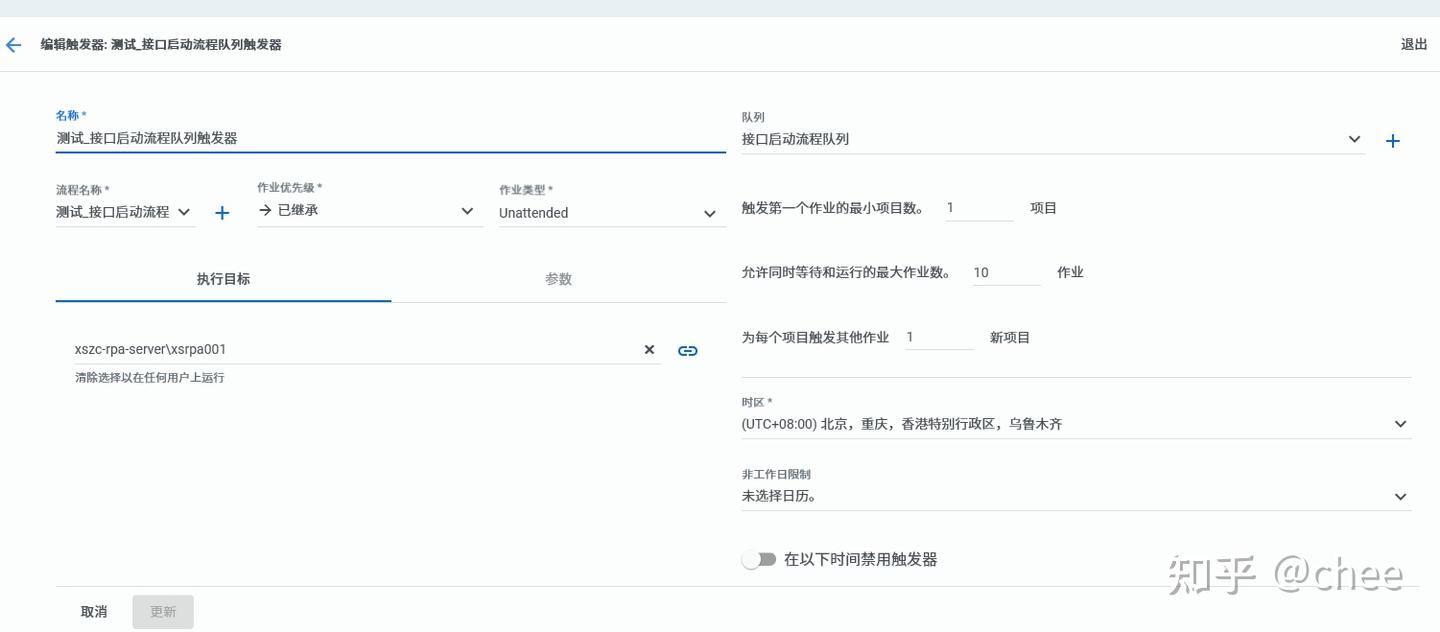1440x632 pixels.
Task: Switch to the 执行目标 tab
Action: tap(223, 280)
